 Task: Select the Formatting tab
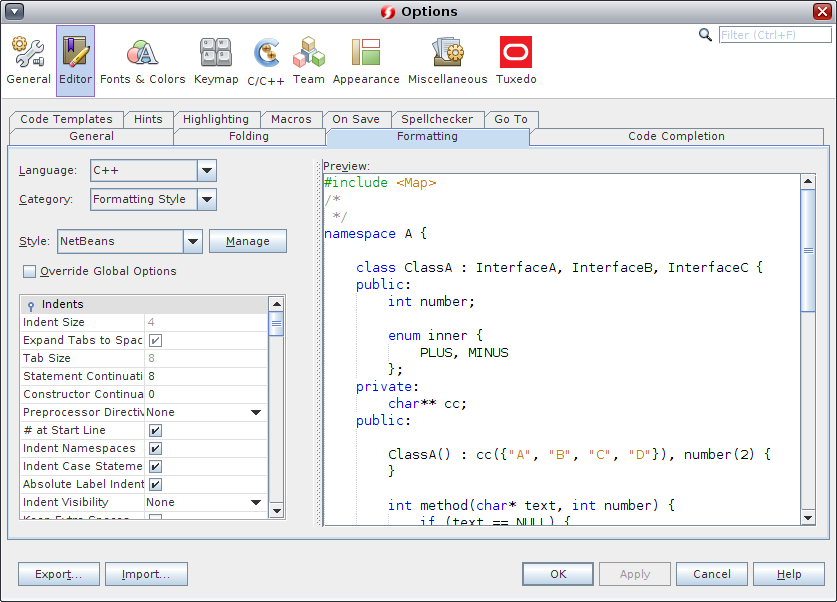428,136
